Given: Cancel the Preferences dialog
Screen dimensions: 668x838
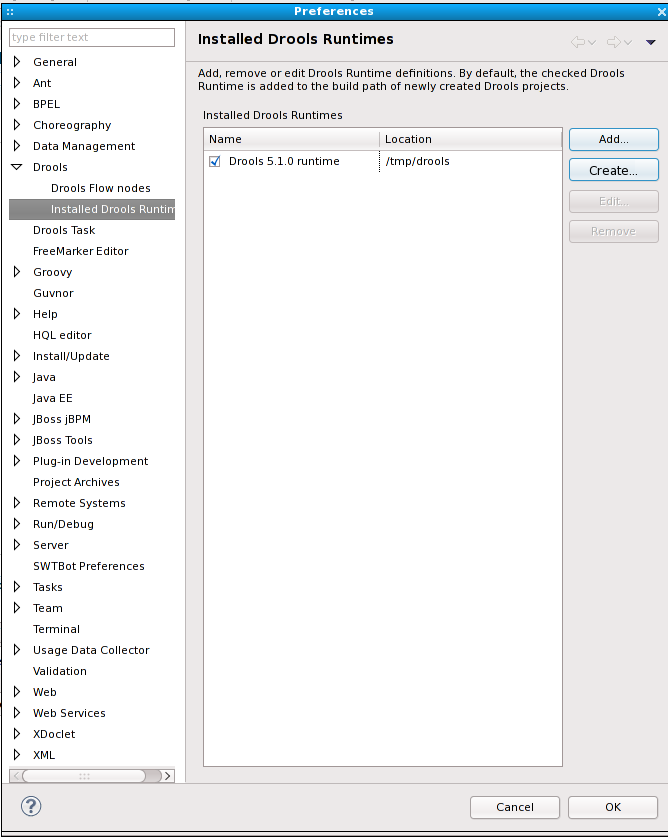Looking at the screenshot, I should [515, 807].
